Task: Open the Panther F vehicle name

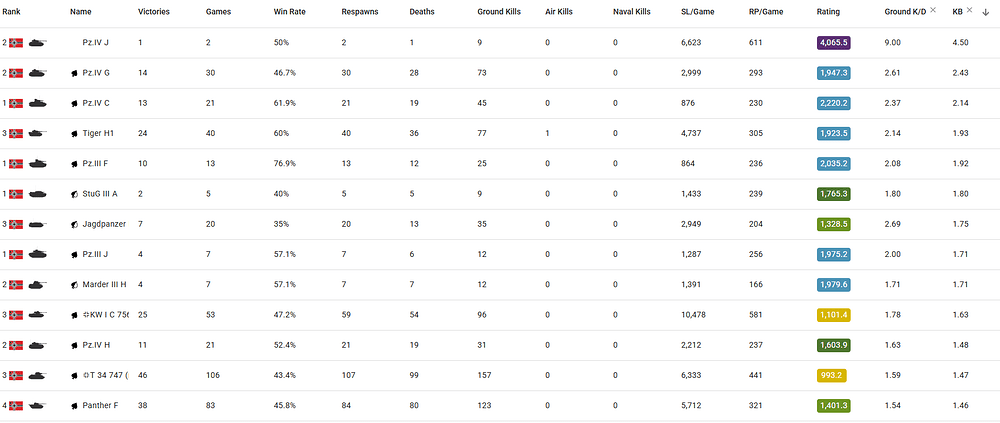Action: click(100, 405)
